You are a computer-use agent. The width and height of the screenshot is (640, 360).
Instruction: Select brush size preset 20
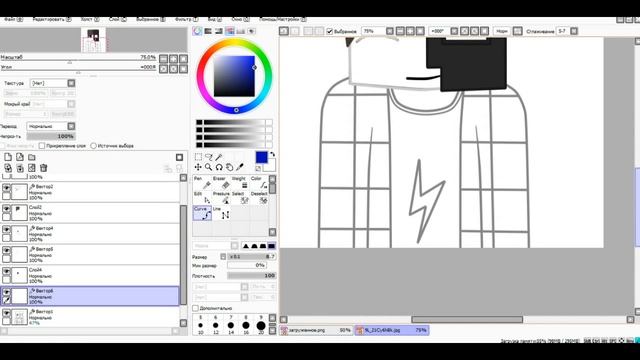[x=261, y=326]
